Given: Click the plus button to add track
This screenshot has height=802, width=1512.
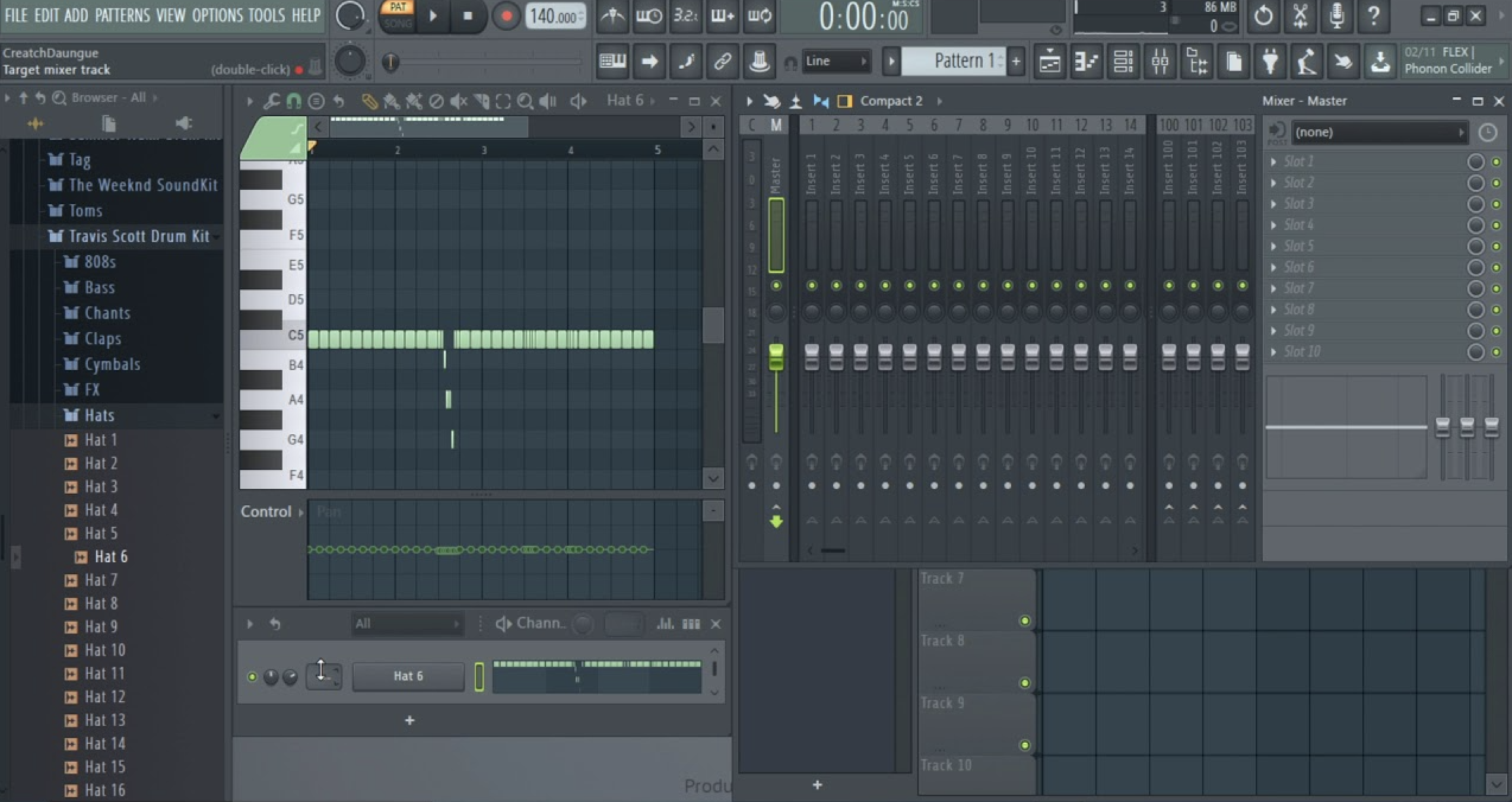Looking at the screenshot, I should pos(408,720).
